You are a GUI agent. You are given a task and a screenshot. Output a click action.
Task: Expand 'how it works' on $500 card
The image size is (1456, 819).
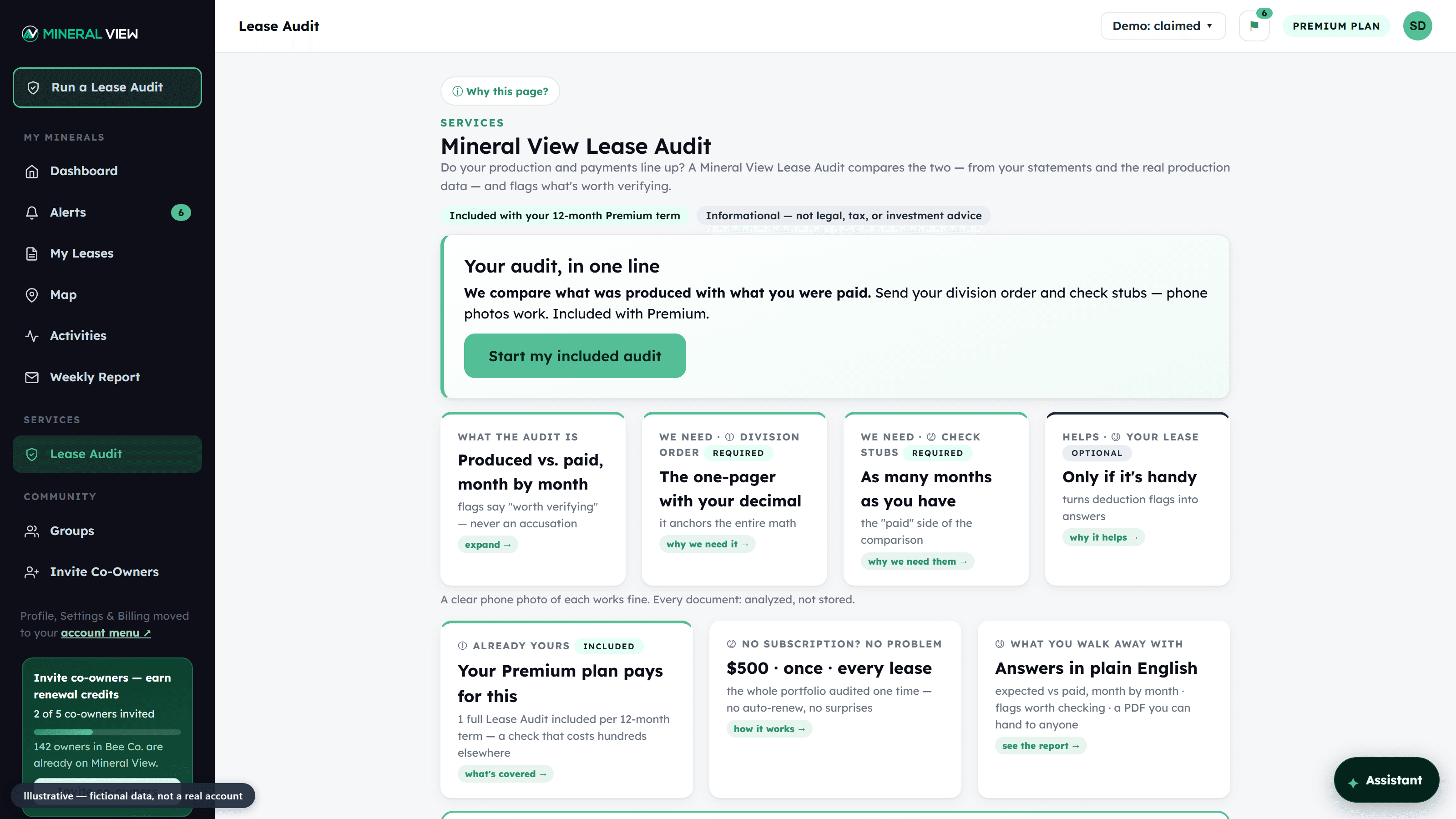pos(769,728)
